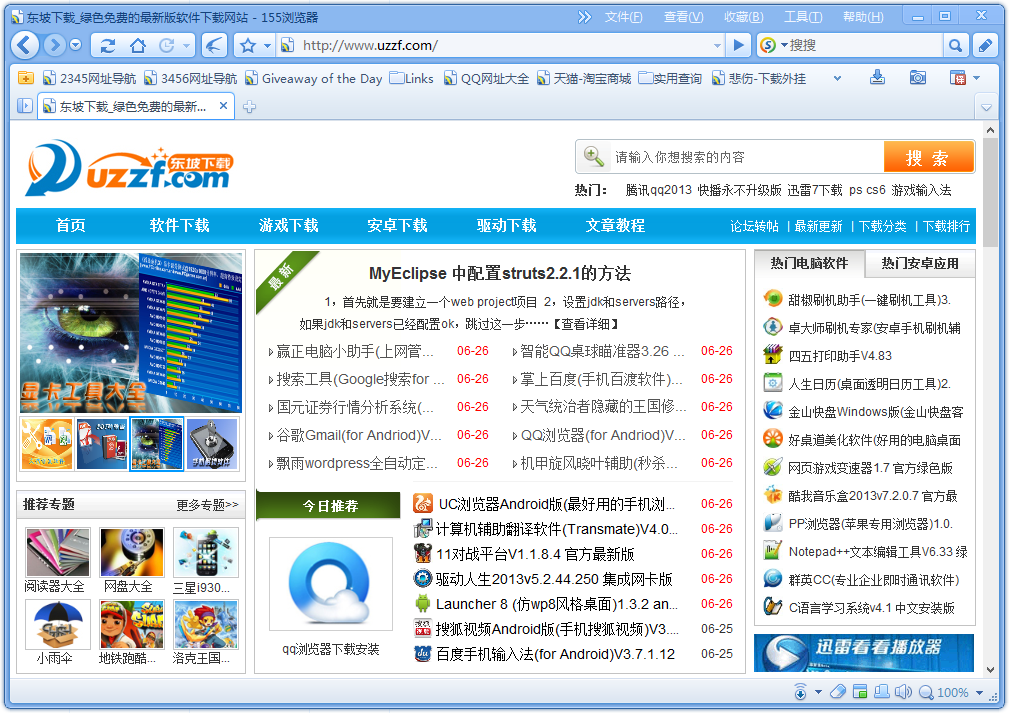Open the 工具(T) menu

pyautogui.click(x=802, y=17)
